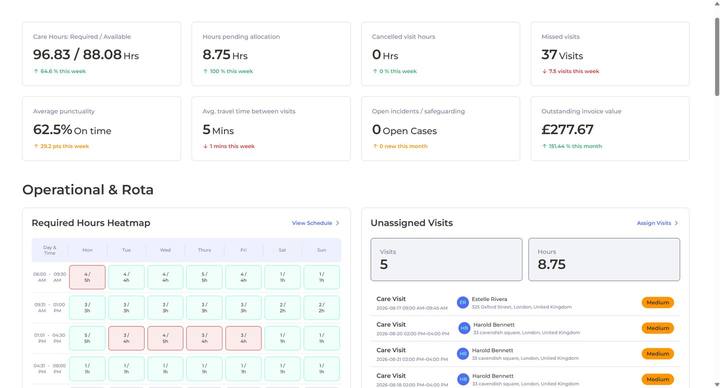Click the scrollbar up arrow
720x388 pixels.
pyautogui.click(x=717, y=3)
